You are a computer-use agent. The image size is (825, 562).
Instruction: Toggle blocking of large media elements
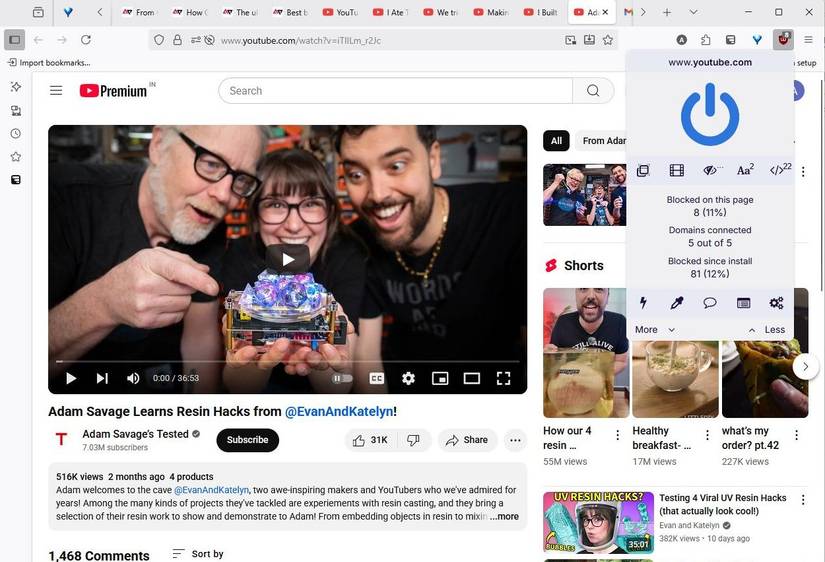[677, 171]
